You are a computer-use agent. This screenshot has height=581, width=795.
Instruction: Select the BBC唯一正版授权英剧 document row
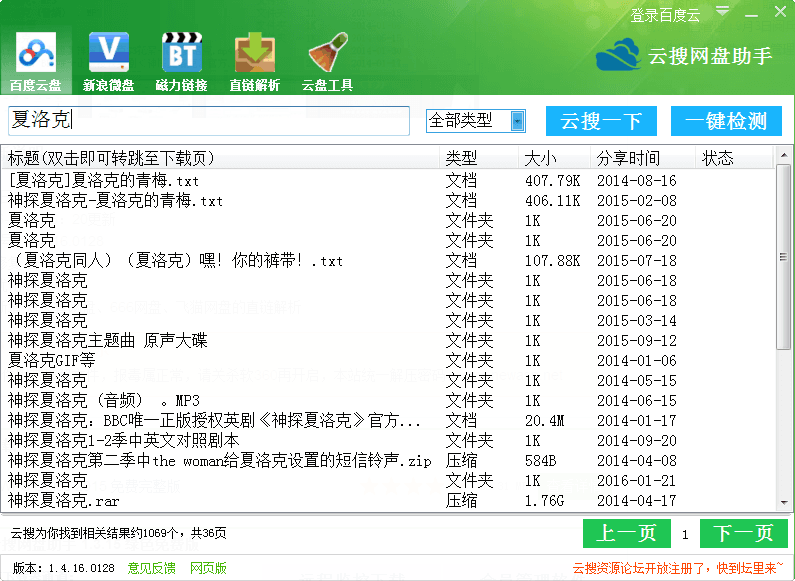tap(389, 420)
